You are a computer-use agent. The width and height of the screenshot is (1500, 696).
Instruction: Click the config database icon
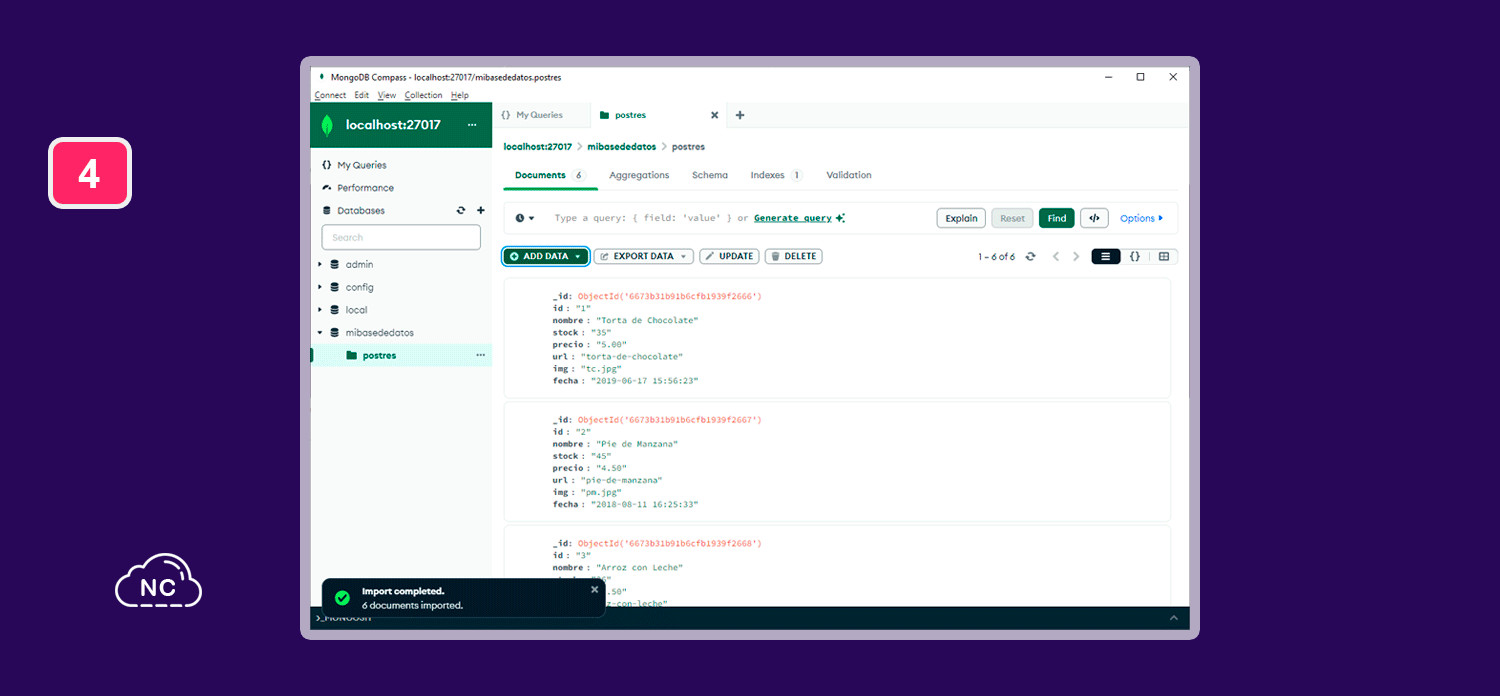tap(335, 288)
